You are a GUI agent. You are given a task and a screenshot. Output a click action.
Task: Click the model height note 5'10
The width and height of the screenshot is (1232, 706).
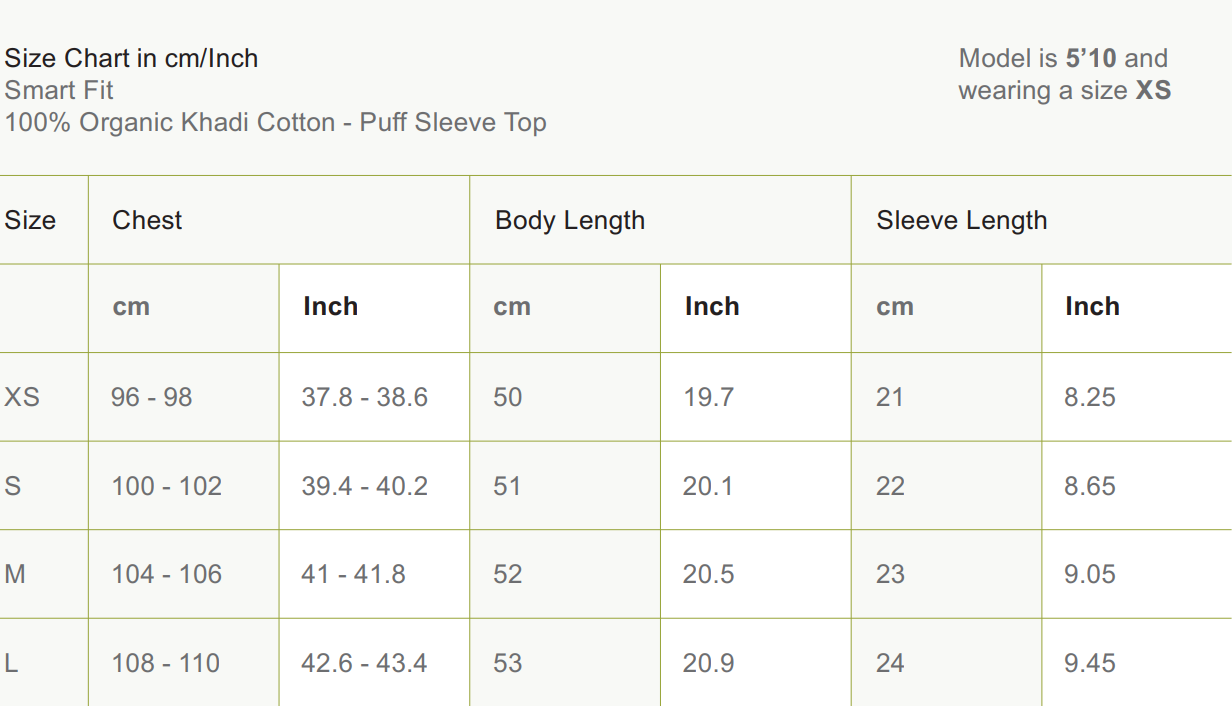pos(1090,58)
